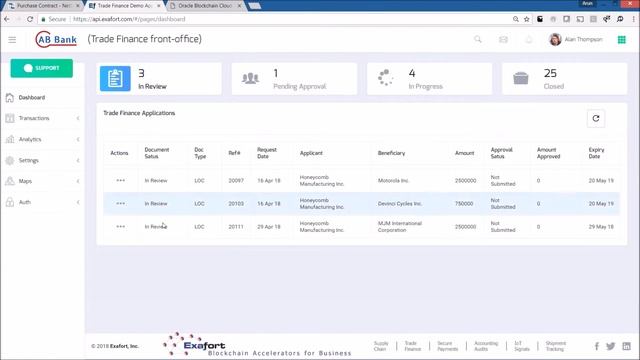Click the Beneficiary column header
Screen dimensions: 640x360
[x=391, y=153]
